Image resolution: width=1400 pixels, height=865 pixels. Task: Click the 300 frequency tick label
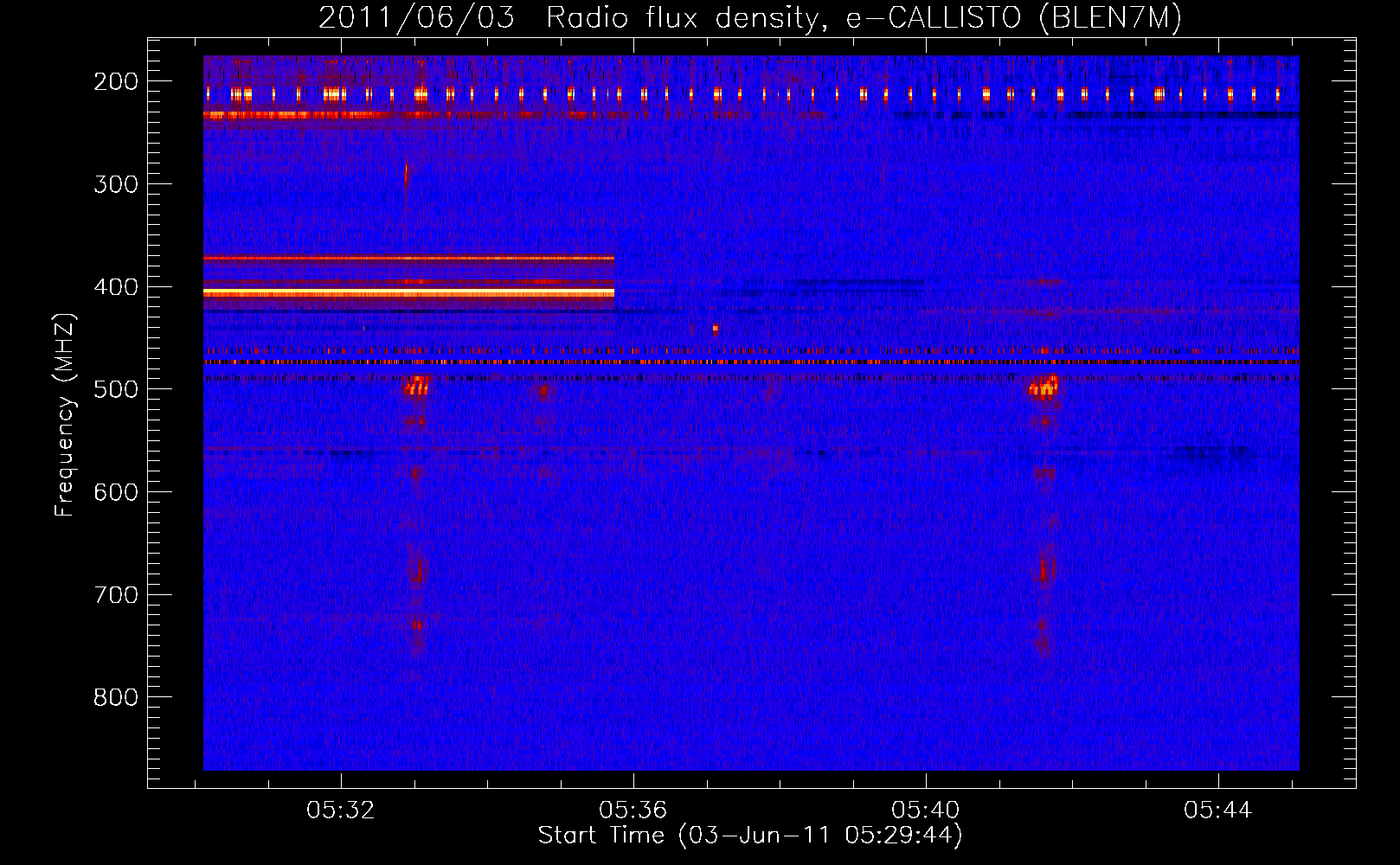point(116,184)
